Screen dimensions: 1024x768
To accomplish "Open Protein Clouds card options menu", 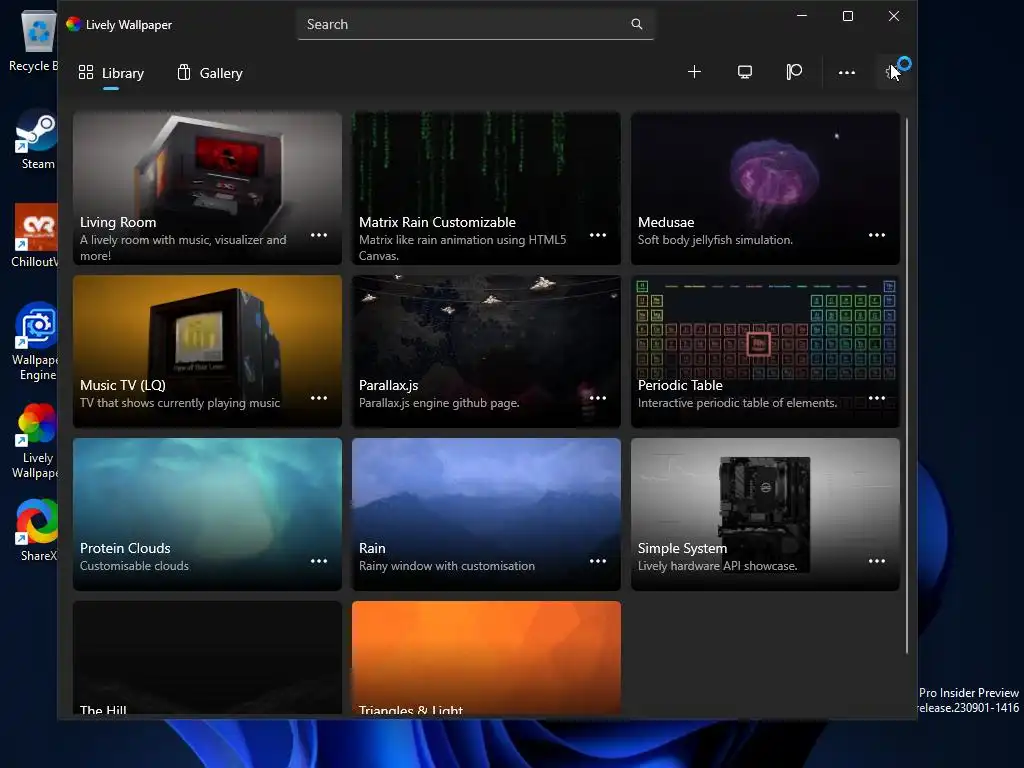I will click(x=319, y=561).
